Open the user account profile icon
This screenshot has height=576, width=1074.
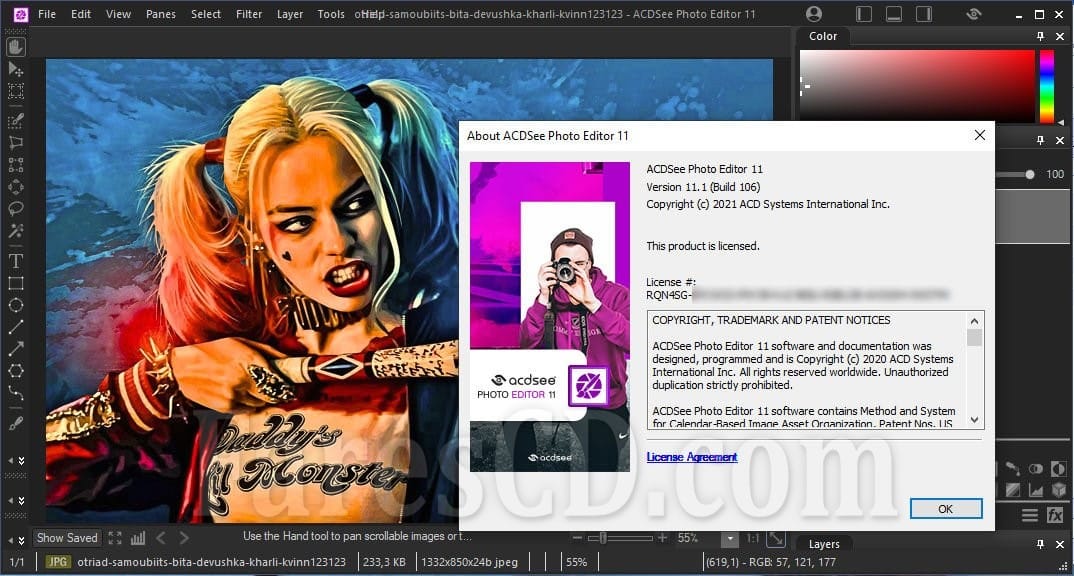pos(814,14)
